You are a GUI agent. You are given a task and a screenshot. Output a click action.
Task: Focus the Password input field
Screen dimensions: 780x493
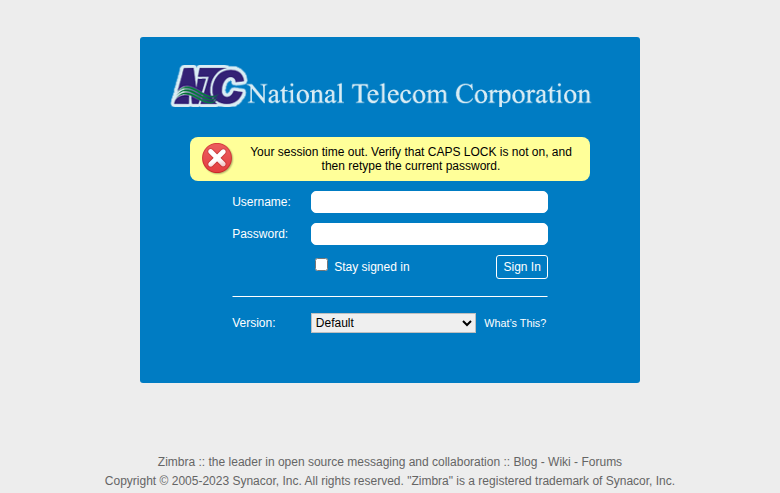pyautogui.click(x=429, y=234)
